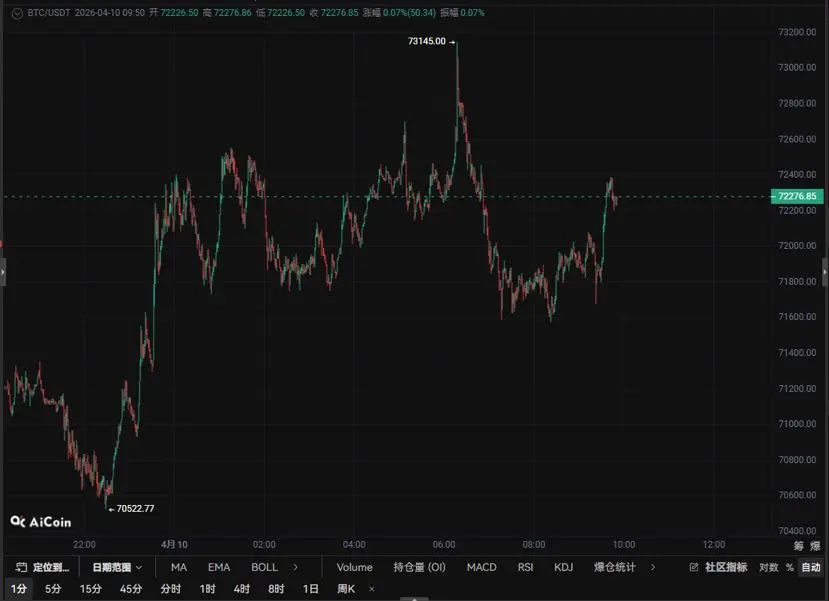Click the 10:00 time axis label

coord(624,544)
